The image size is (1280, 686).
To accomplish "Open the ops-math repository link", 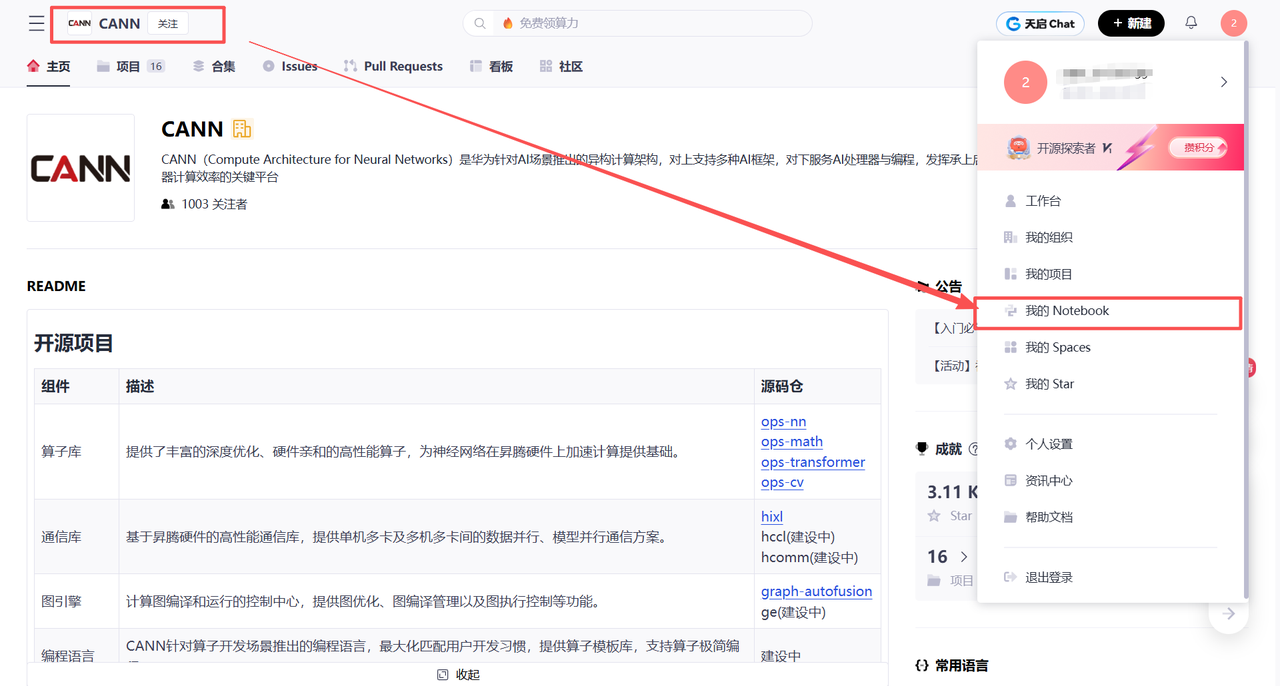I will (792, 442).
